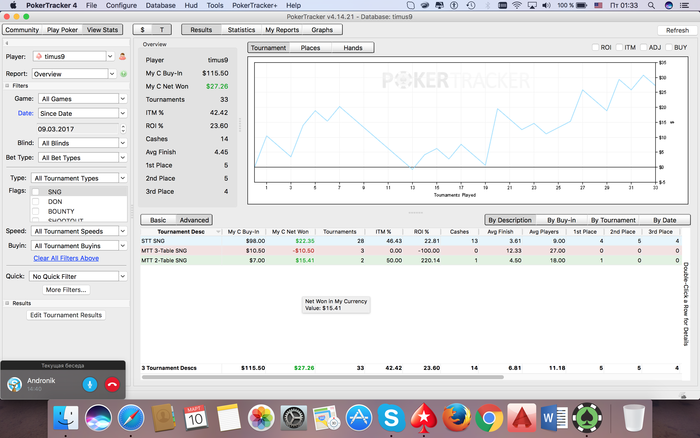Open Finder from the dock
The height and width of the screenshot is (438, 700).
66,418
